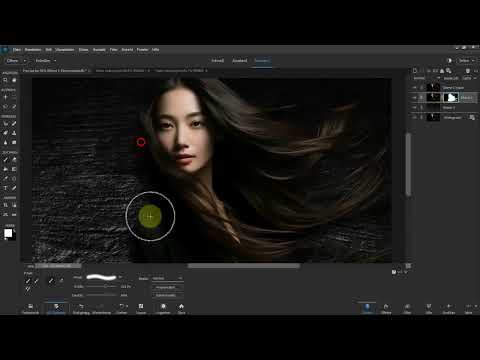Select the Quick Selection tool

(x=14, y=107)
